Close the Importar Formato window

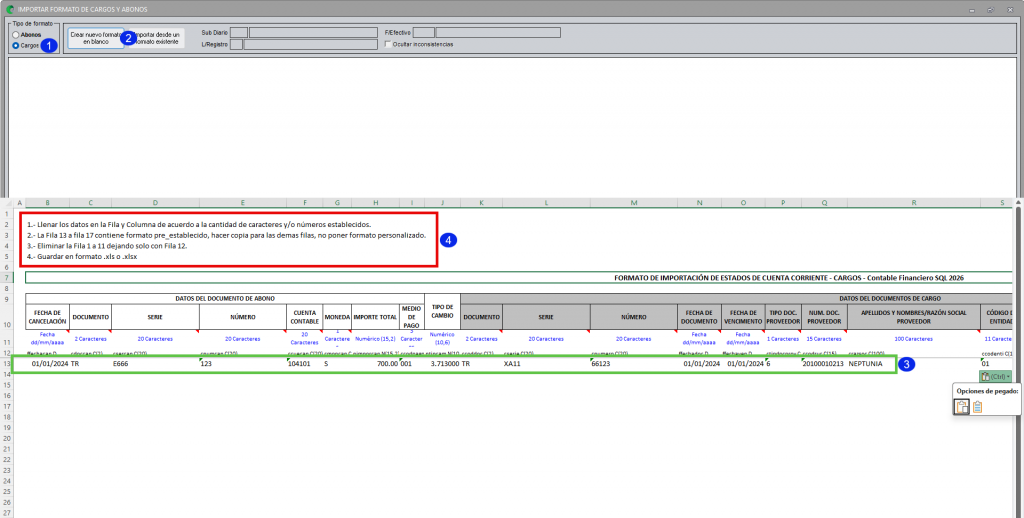1010,10
